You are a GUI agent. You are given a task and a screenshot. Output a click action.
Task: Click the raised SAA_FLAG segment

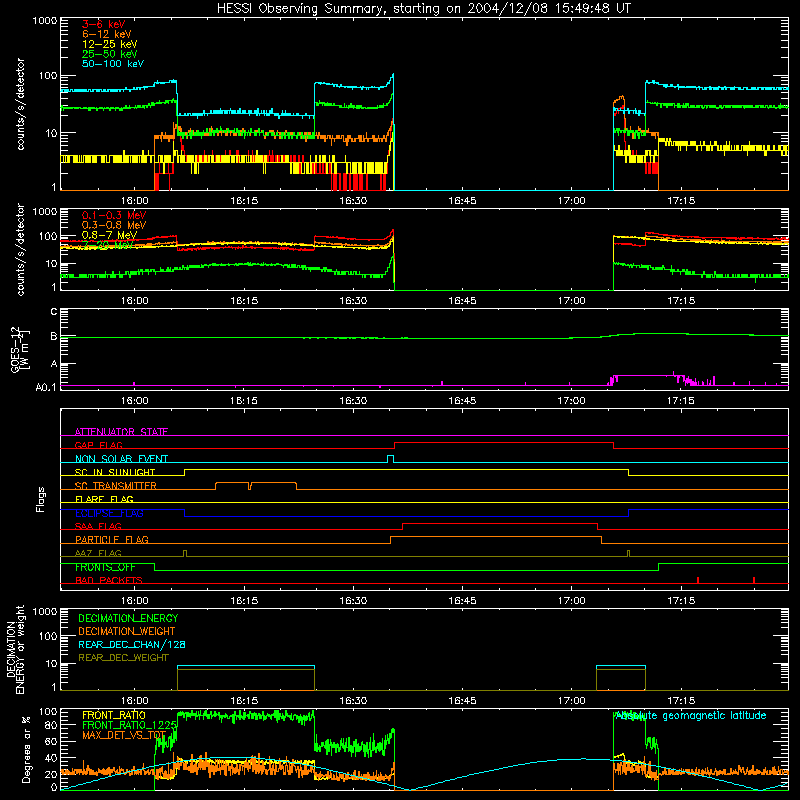pyautogui.click(x=499, y=523)
